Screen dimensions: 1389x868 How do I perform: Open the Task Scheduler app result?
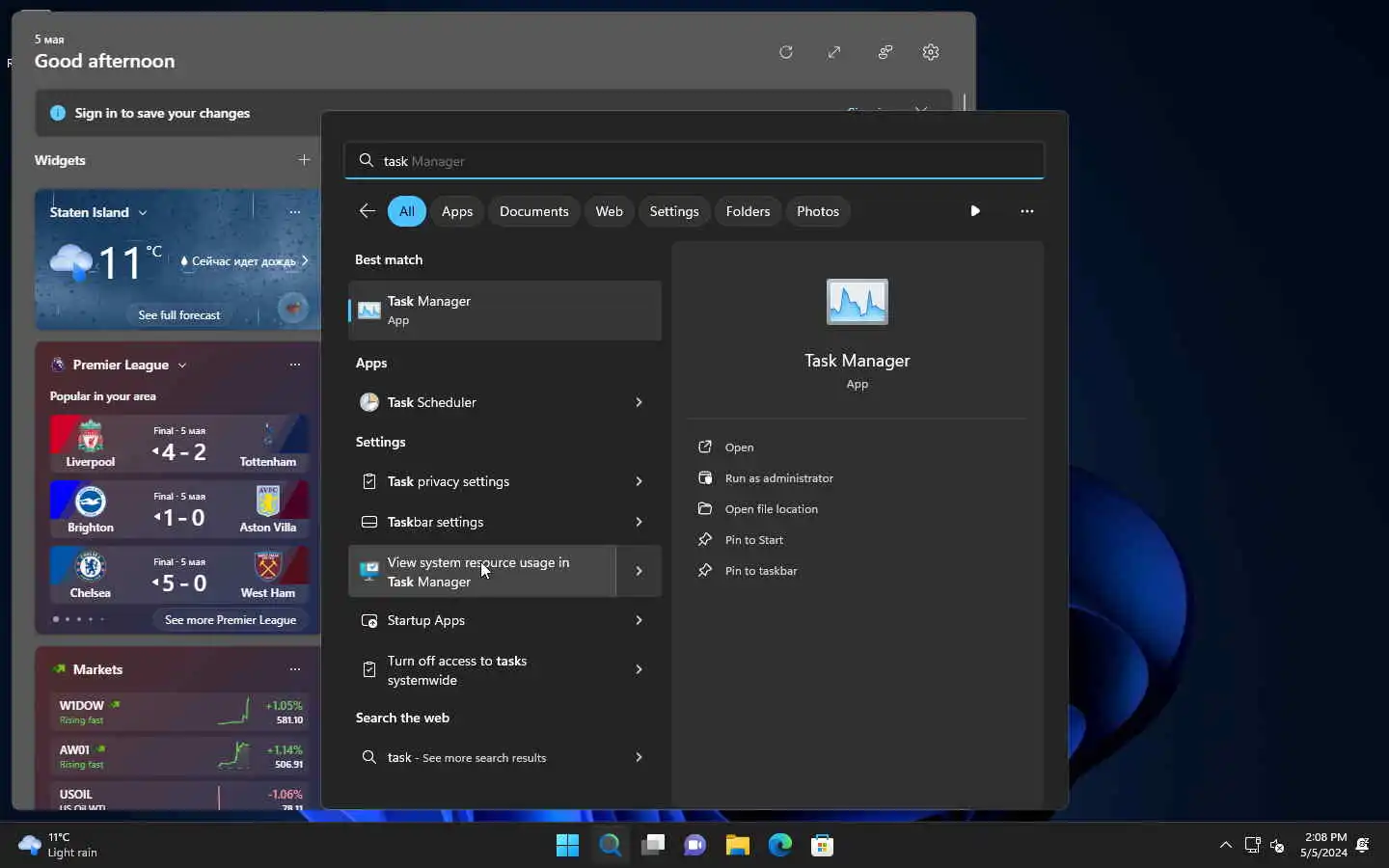pos(482,402)
